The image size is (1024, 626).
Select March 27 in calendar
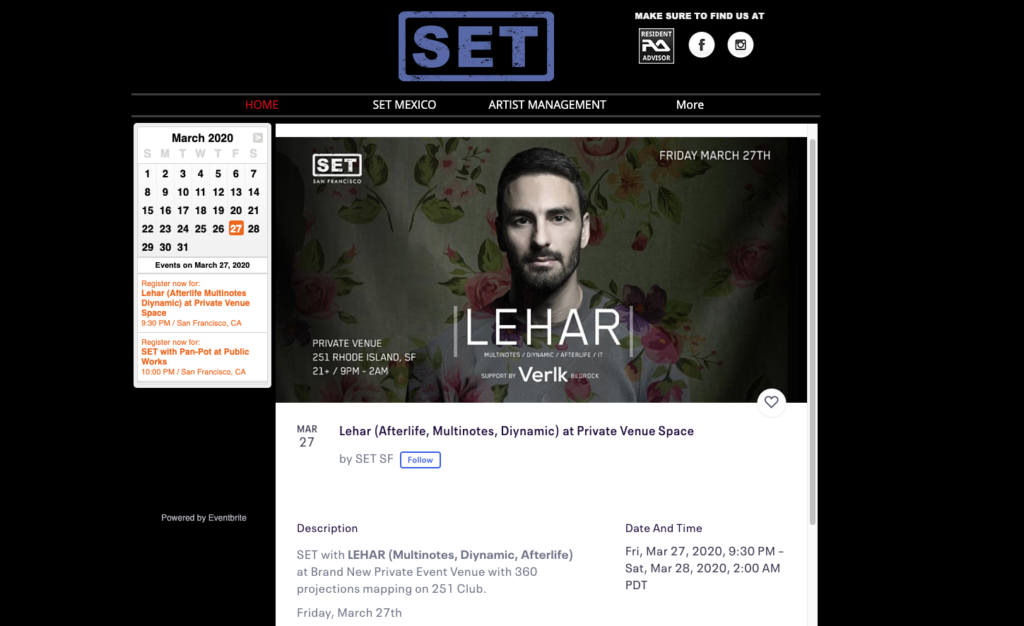tap(236, 228)
